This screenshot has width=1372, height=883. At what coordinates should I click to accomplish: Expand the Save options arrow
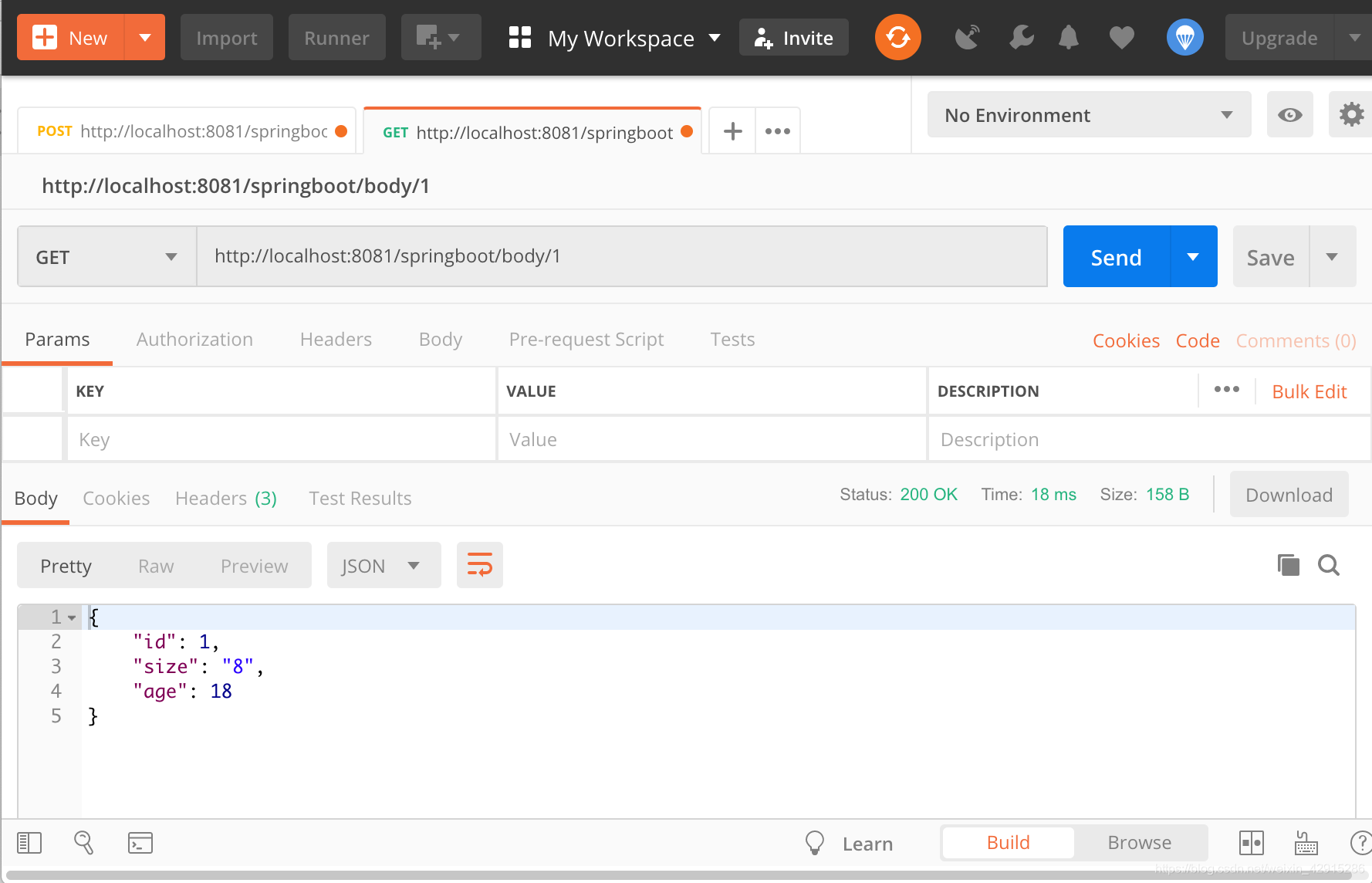tap(1332, 256)
